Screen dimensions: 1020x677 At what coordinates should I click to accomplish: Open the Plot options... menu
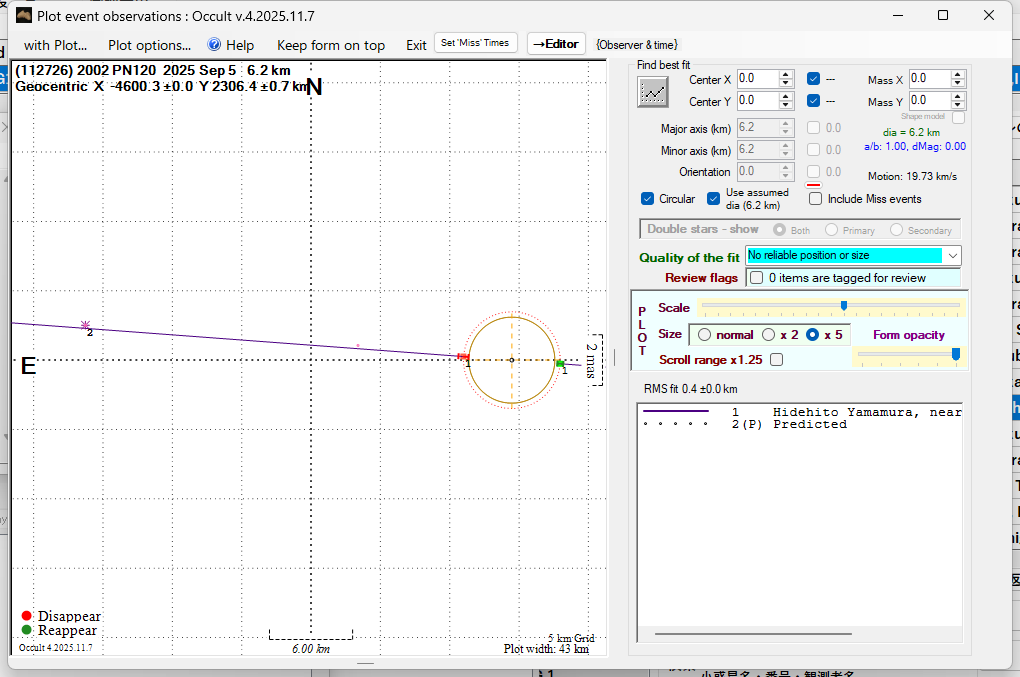click(149, 45)
